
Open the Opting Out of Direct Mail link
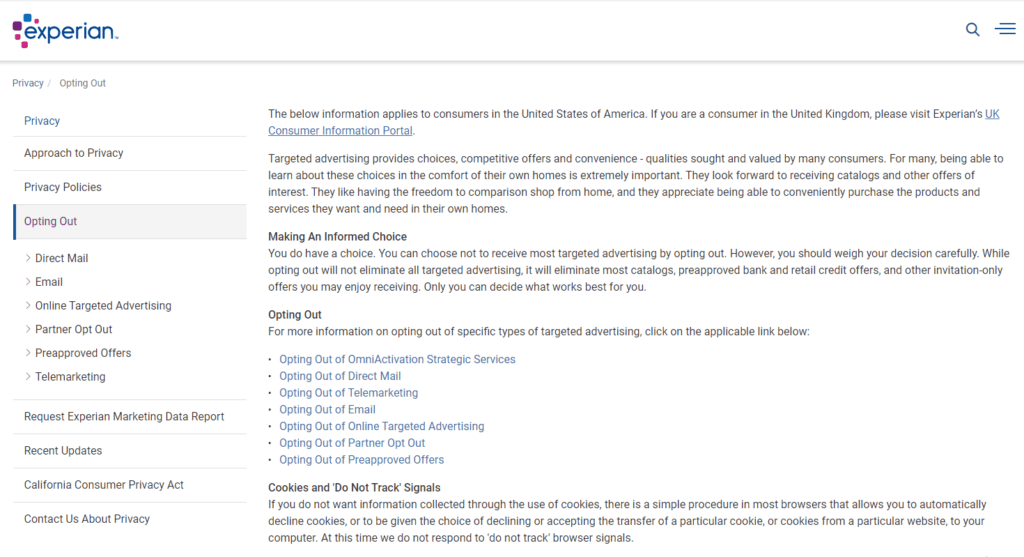coord(340,376)
